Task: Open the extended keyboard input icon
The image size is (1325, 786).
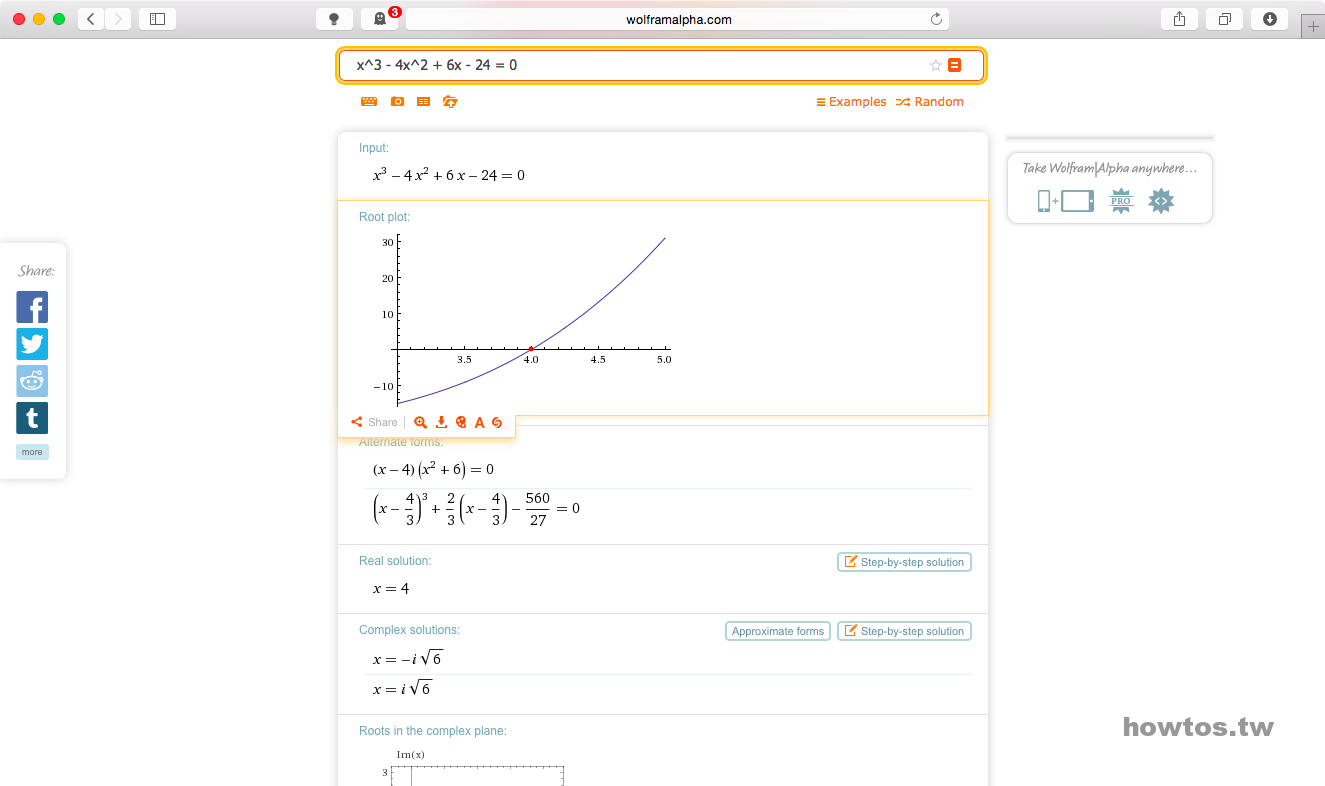Action: pos(369,101)
